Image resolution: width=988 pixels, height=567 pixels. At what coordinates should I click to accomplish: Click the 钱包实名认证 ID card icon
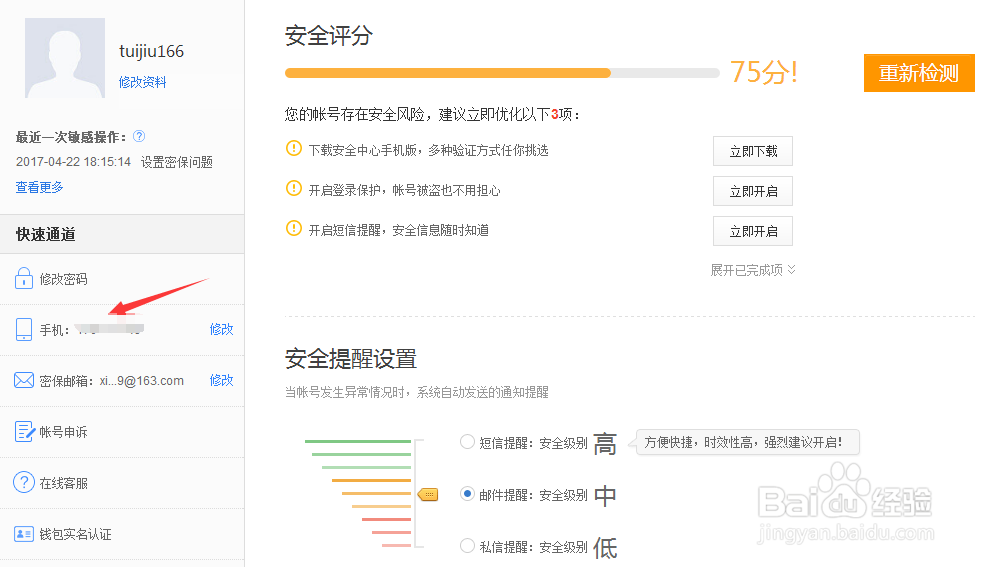pos(24,534)
